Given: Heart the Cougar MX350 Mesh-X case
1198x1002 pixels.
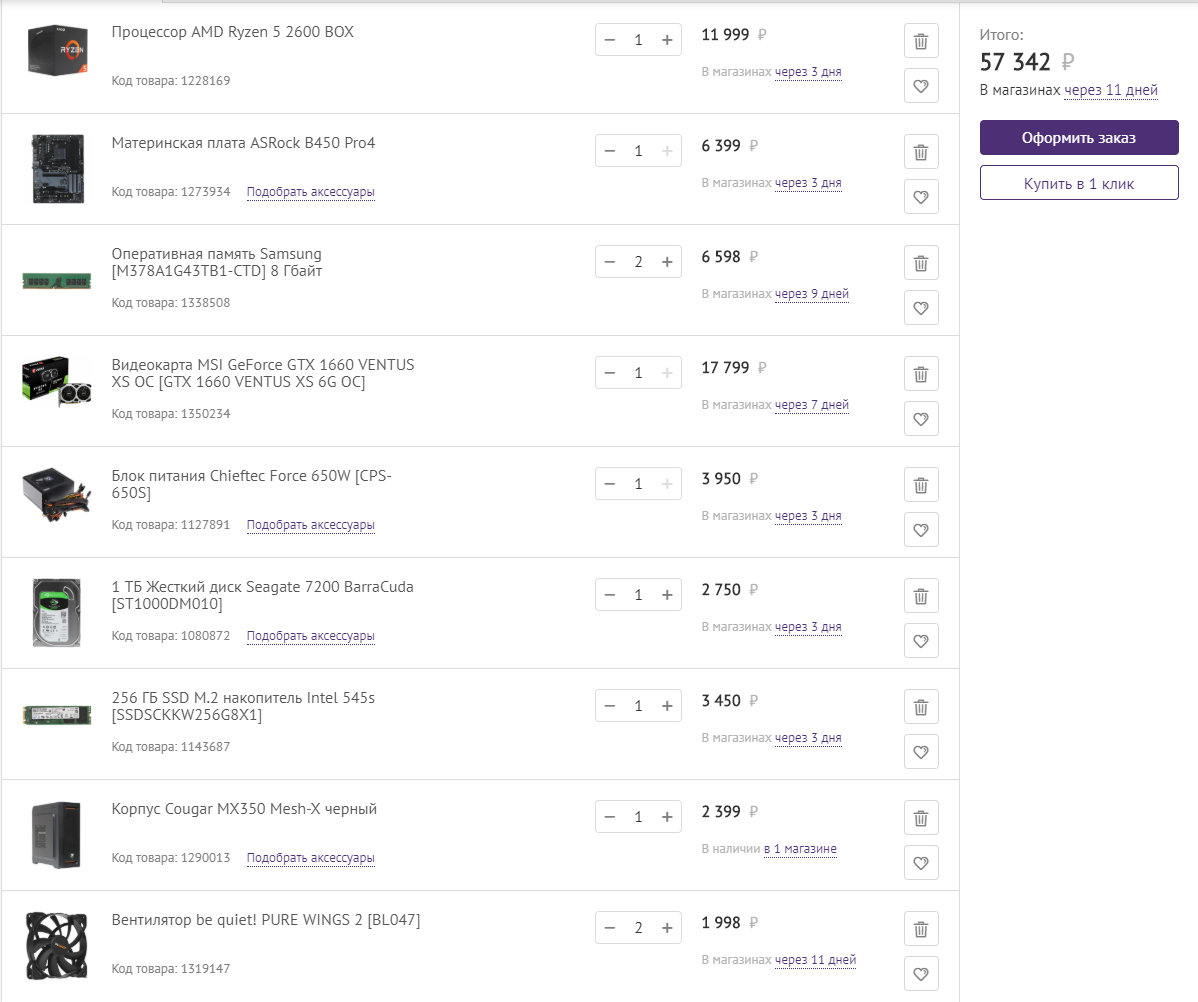Looking at the screenshot, I should (921, 863).
